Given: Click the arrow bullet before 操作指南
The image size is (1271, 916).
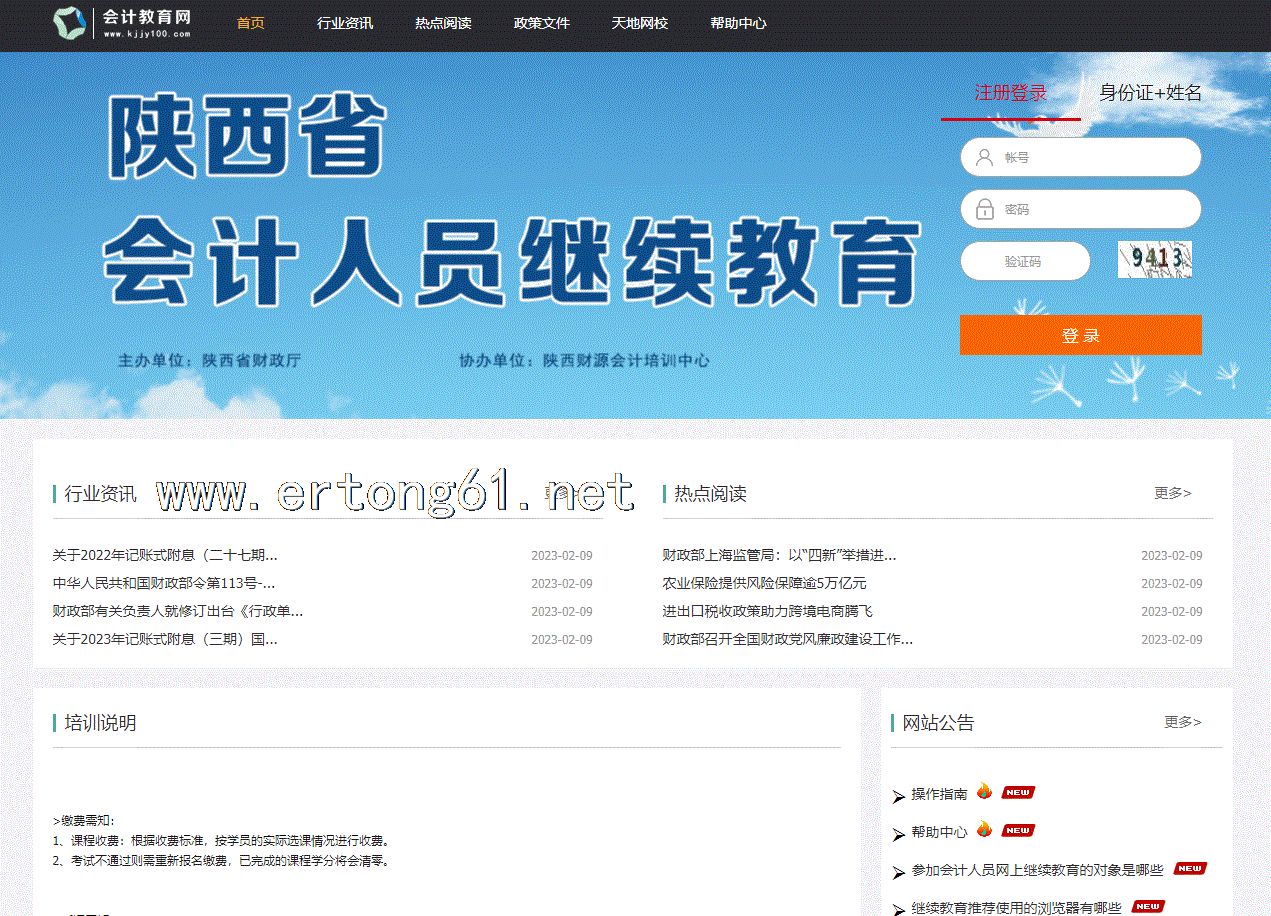Looking at the screenshot, I should click(898, 796).
